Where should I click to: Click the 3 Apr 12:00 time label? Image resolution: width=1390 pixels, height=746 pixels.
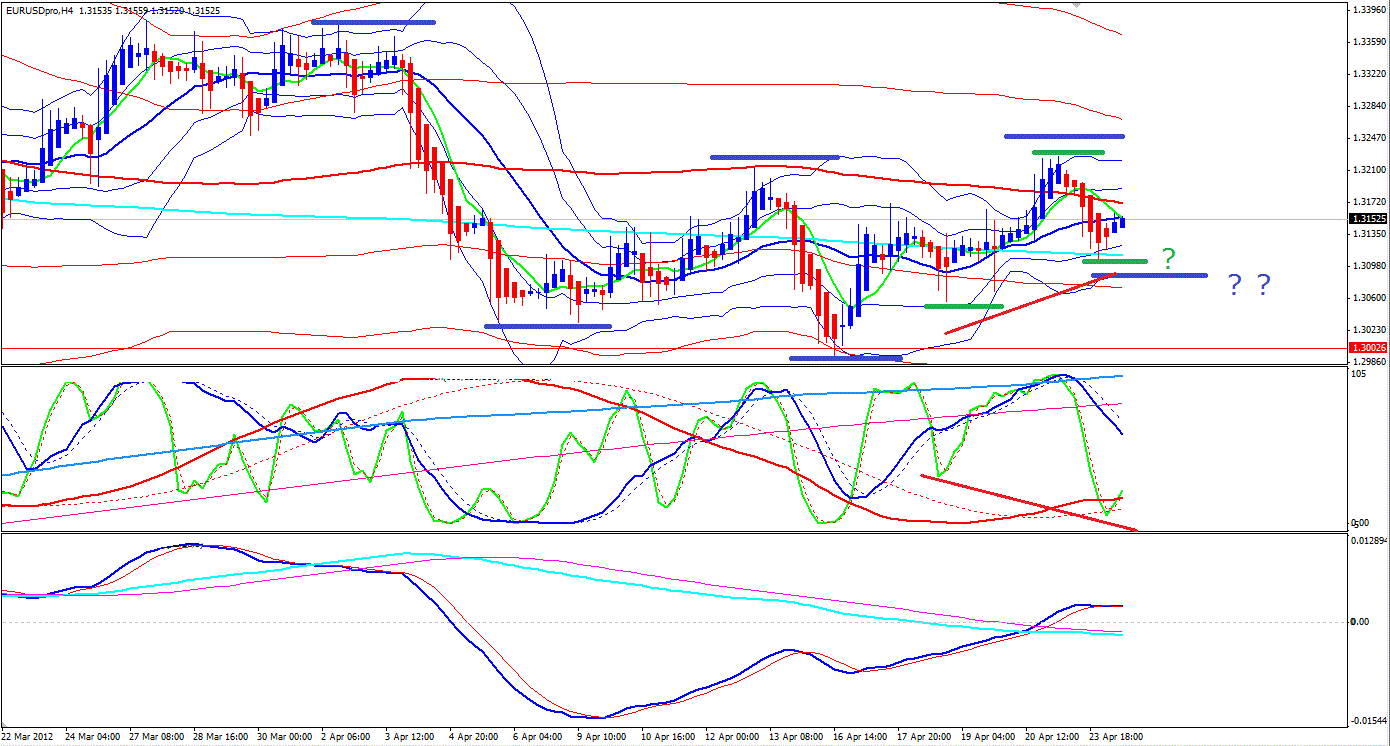412,736
